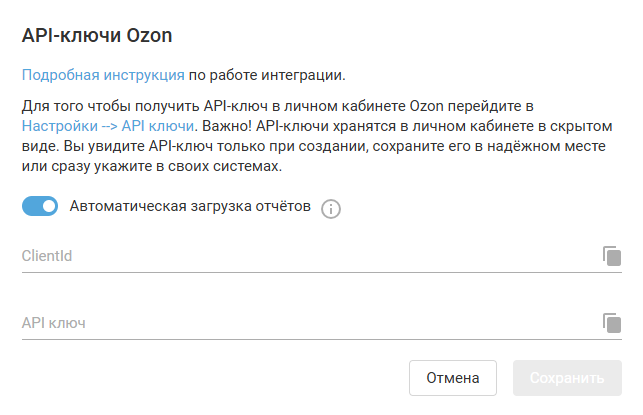Show info about automatic report loading
Image resolution: width=643 pixels, height=415 pixels.
tap(332, 208)
